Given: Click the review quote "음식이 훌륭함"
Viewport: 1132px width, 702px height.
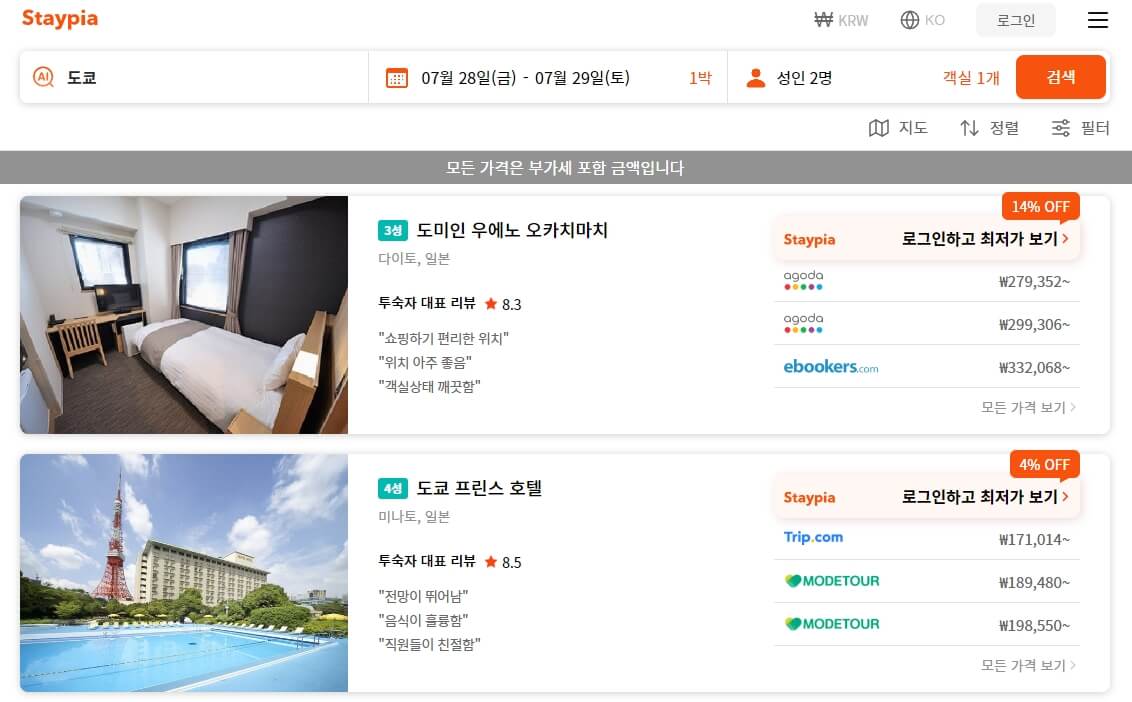Looking at the screenshot, I should (x=423, y=620).
